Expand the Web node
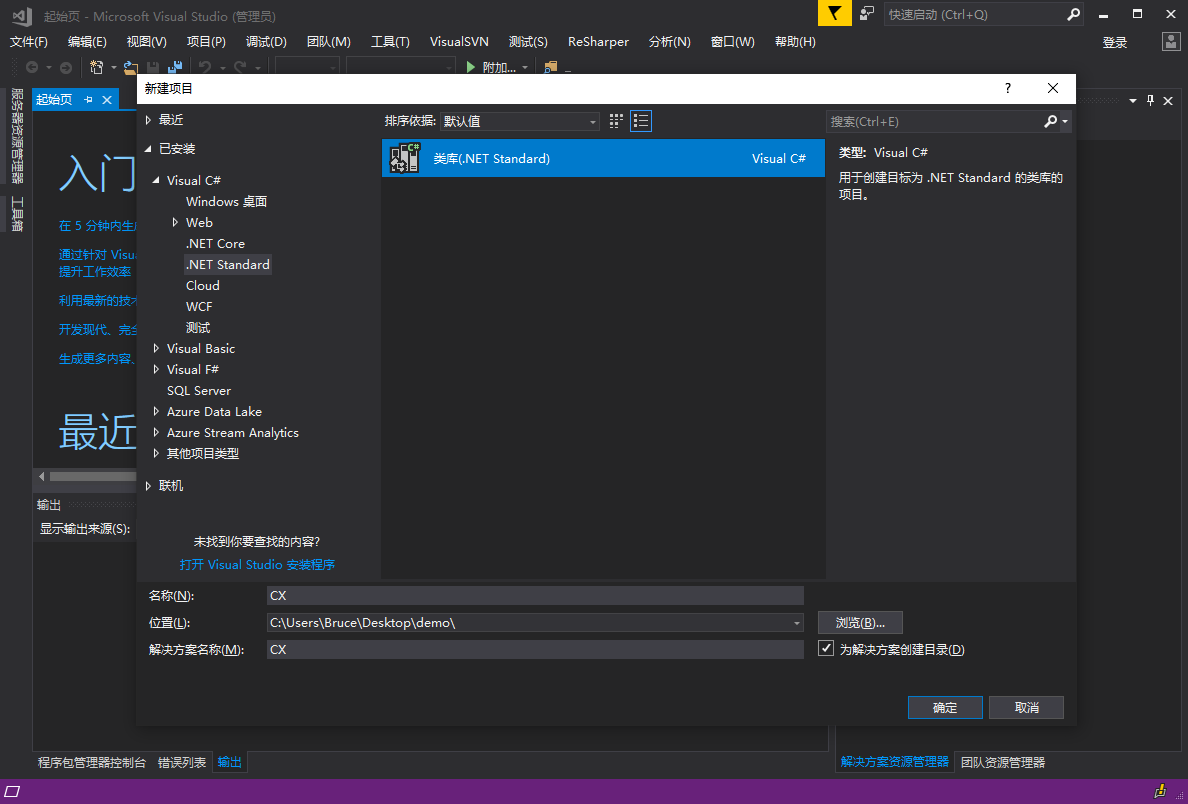This screenshot has height=804, width=1188. pyautogui.click(x=175, y=222)
